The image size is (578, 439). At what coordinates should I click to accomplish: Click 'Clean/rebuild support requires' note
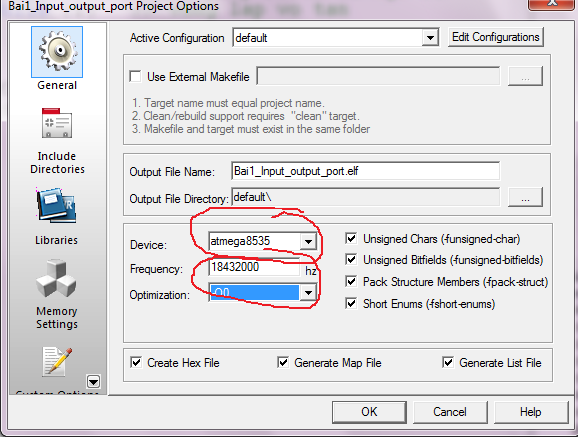[x=246, y=116]
